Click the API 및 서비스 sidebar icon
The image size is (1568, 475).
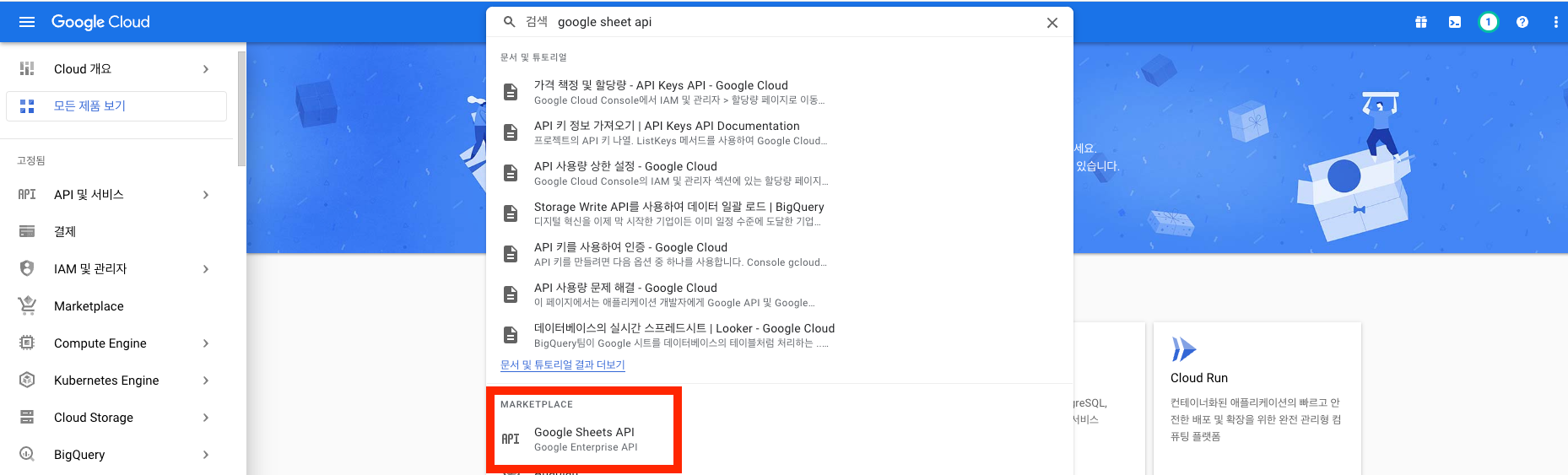[x=27, y=195]
